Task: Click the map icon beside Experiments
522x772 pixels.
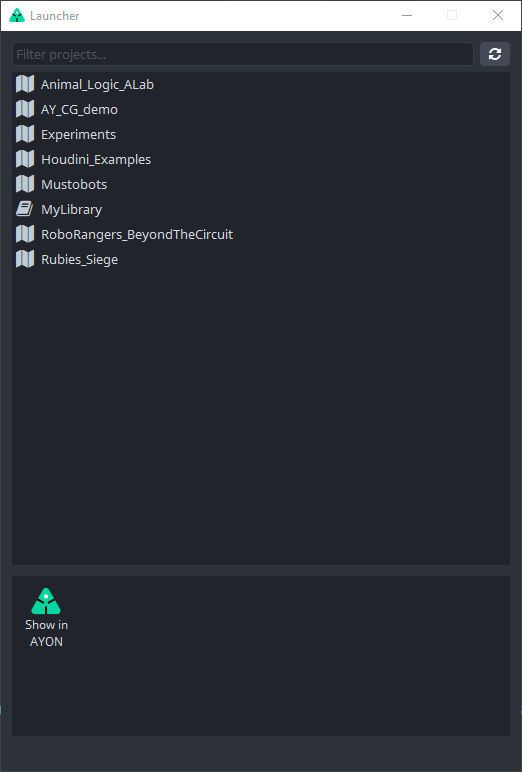Action: point(25,134)
